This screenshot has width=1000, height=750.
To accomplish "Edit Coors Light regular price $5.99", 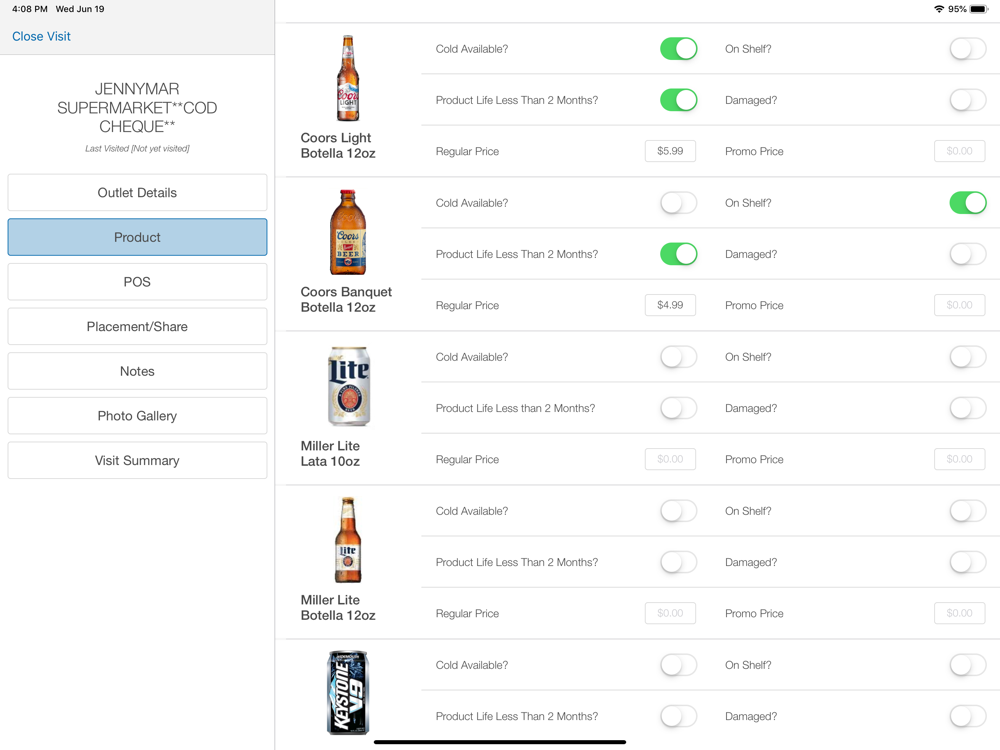I will 670,151.
